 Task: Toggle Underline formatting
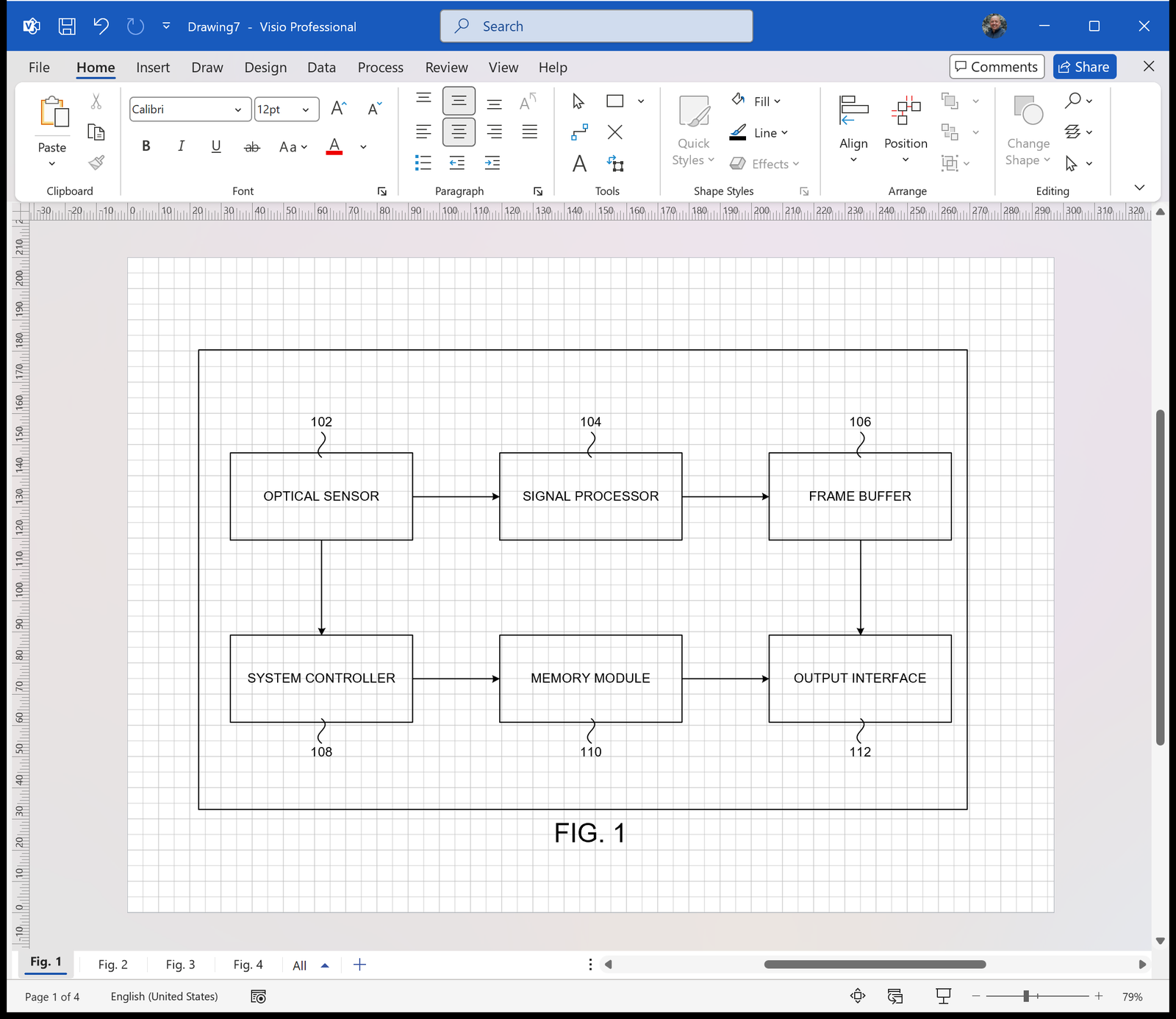click(216, 146)
